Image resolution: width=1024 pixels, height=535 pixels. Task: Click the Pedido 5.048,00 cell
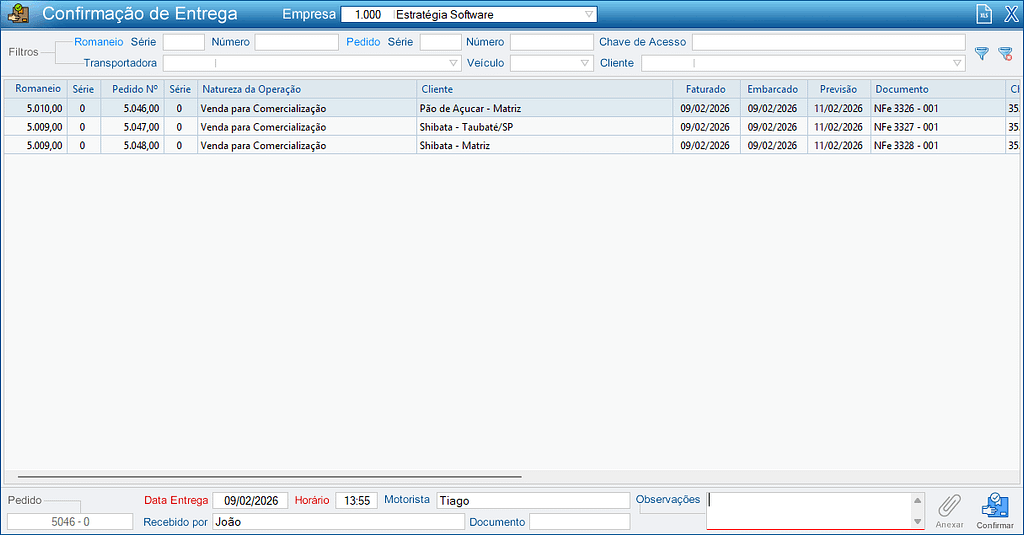133,145
